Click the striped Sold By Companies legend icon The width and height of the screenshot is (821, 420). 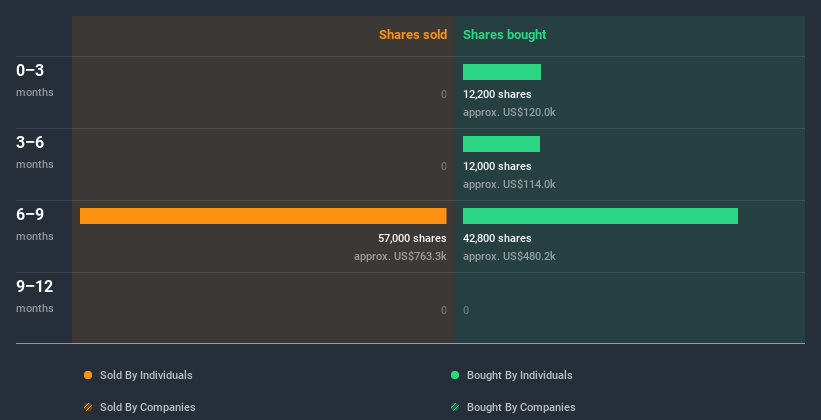pos(88,407)
